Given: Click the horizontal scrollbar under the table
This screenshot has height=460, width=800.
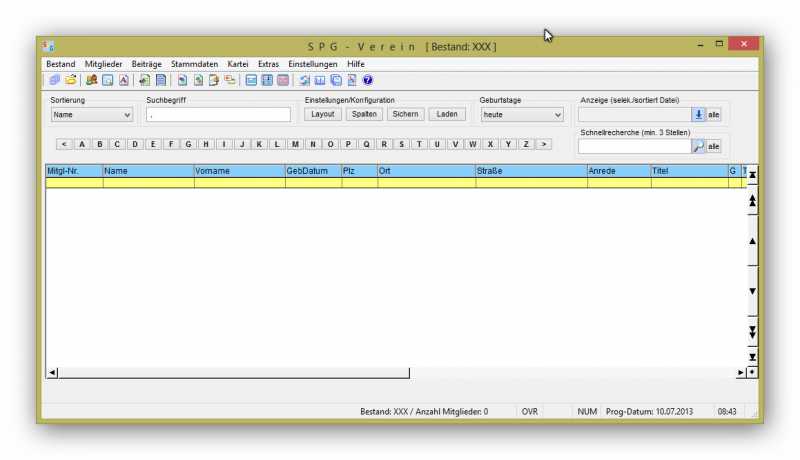Looking at the screenshot, I should [230, 373].
